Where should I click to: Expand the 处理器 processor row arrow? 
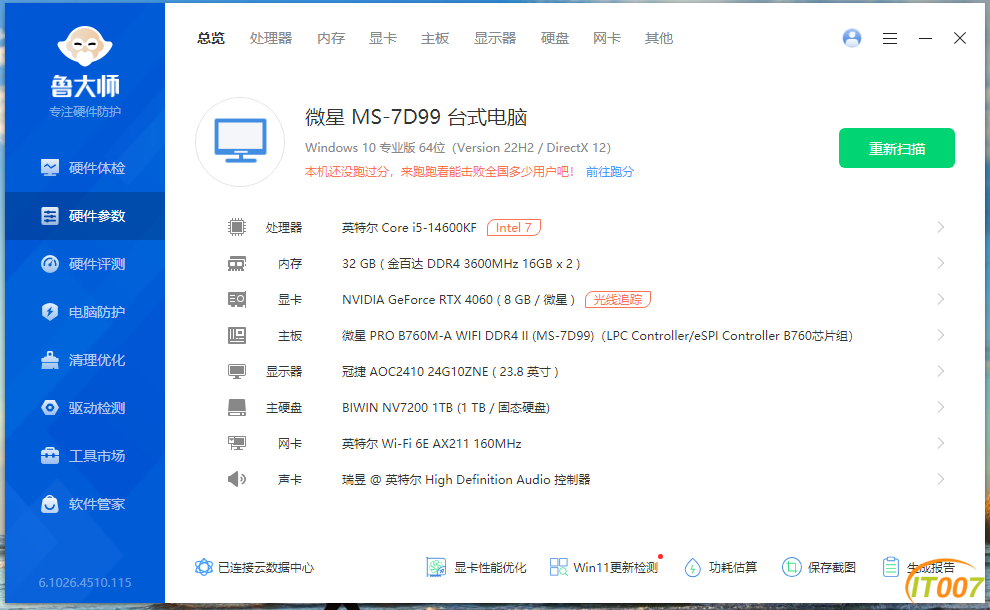click(x=940, y=227)
